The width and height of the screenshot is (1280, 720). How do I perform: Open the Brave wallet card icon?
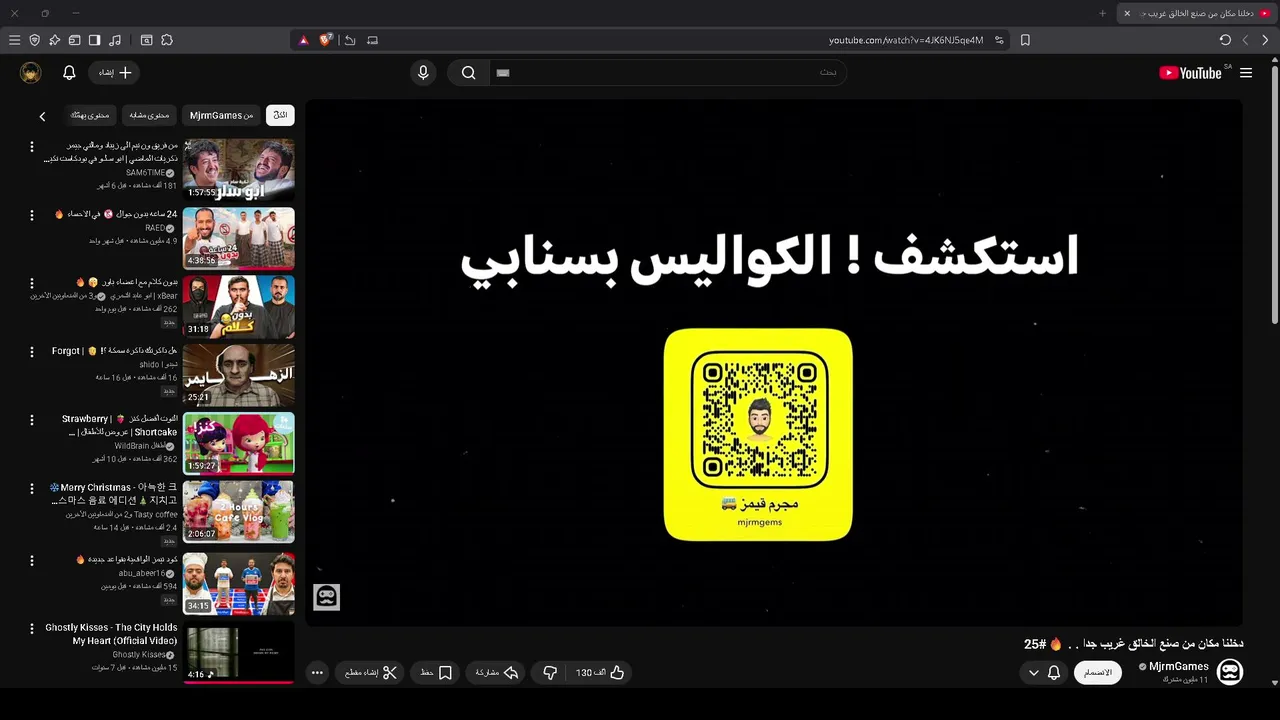pos(74,40)
